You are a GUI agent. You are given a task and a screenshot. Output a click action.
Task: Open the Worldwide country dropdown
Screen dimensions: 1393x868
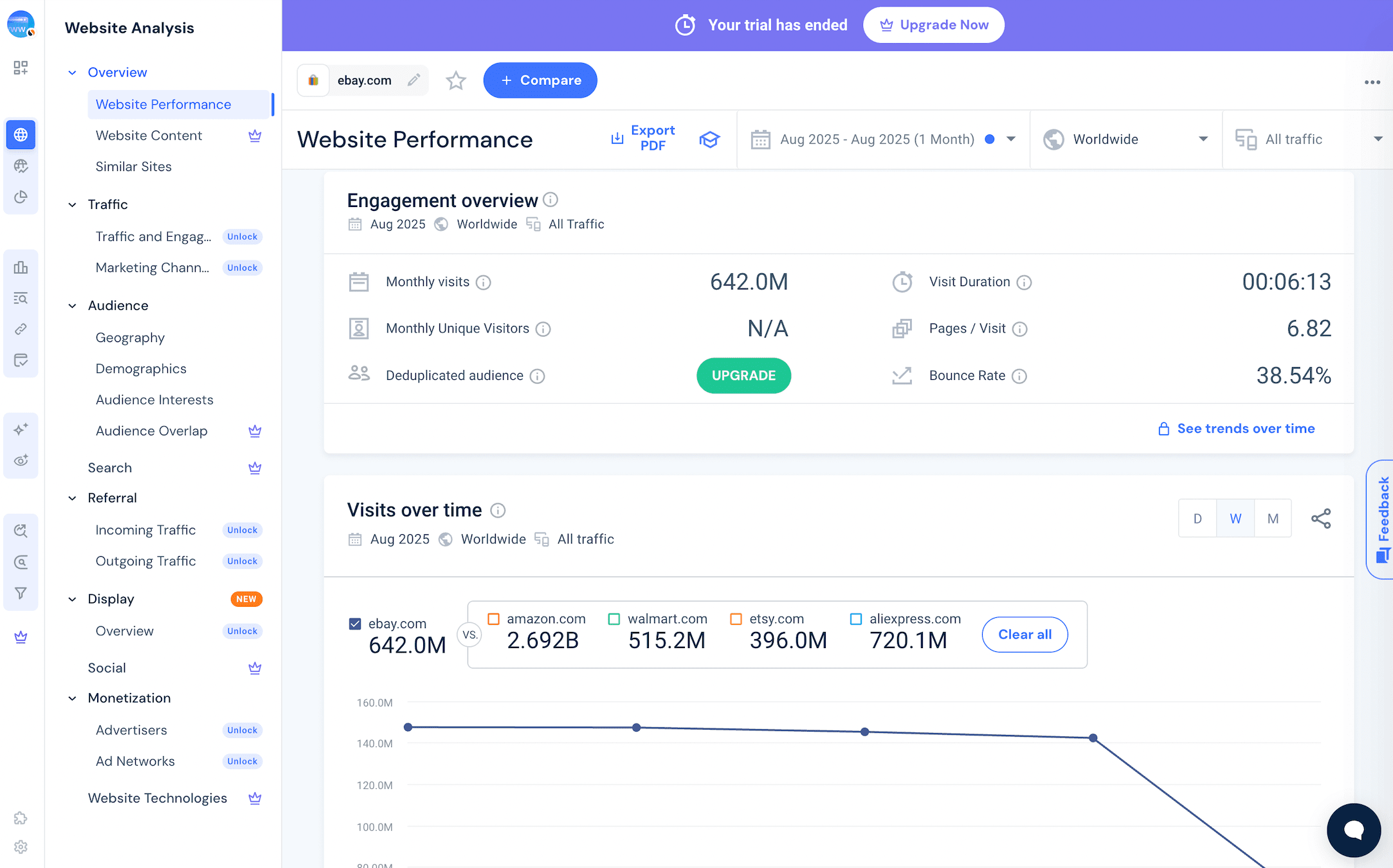(x=1125, y=140)
